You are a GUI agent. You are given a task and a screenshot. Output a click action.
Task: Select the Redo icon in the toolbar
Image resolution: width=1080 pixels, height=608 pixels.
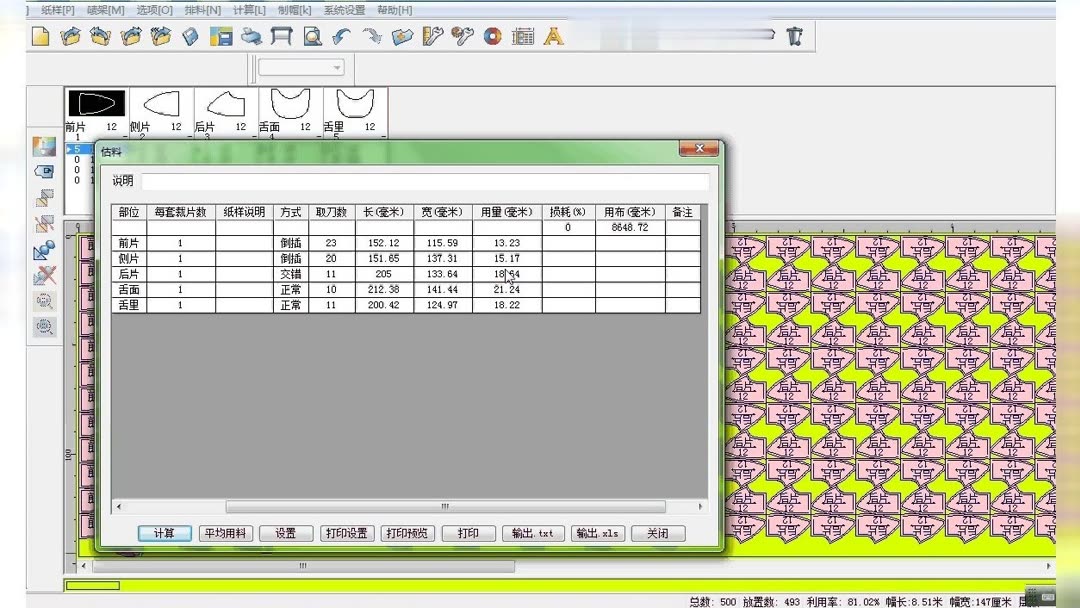(x=372, y=36)
